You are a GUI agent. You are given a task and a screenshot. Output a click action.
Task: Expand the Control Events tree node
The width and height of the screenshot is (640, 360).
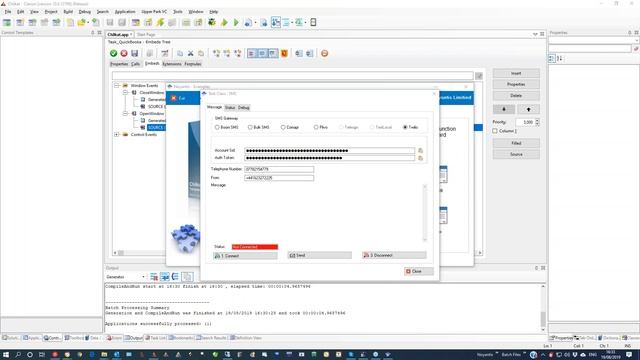117,134
